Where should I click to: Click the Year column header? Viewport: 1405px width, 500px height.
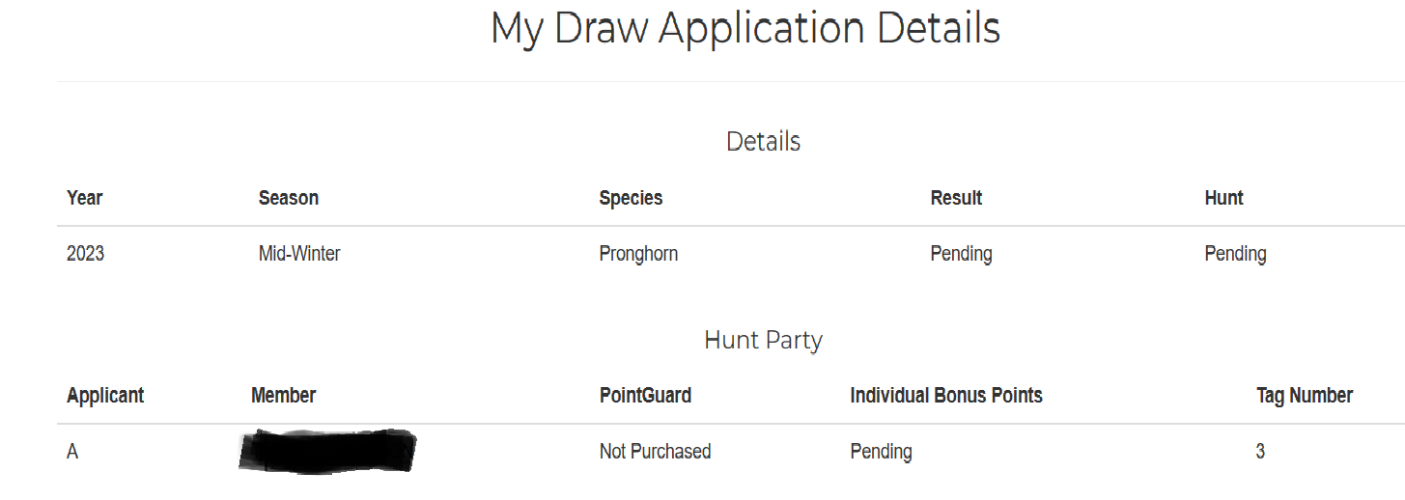(x=84, y=198)
